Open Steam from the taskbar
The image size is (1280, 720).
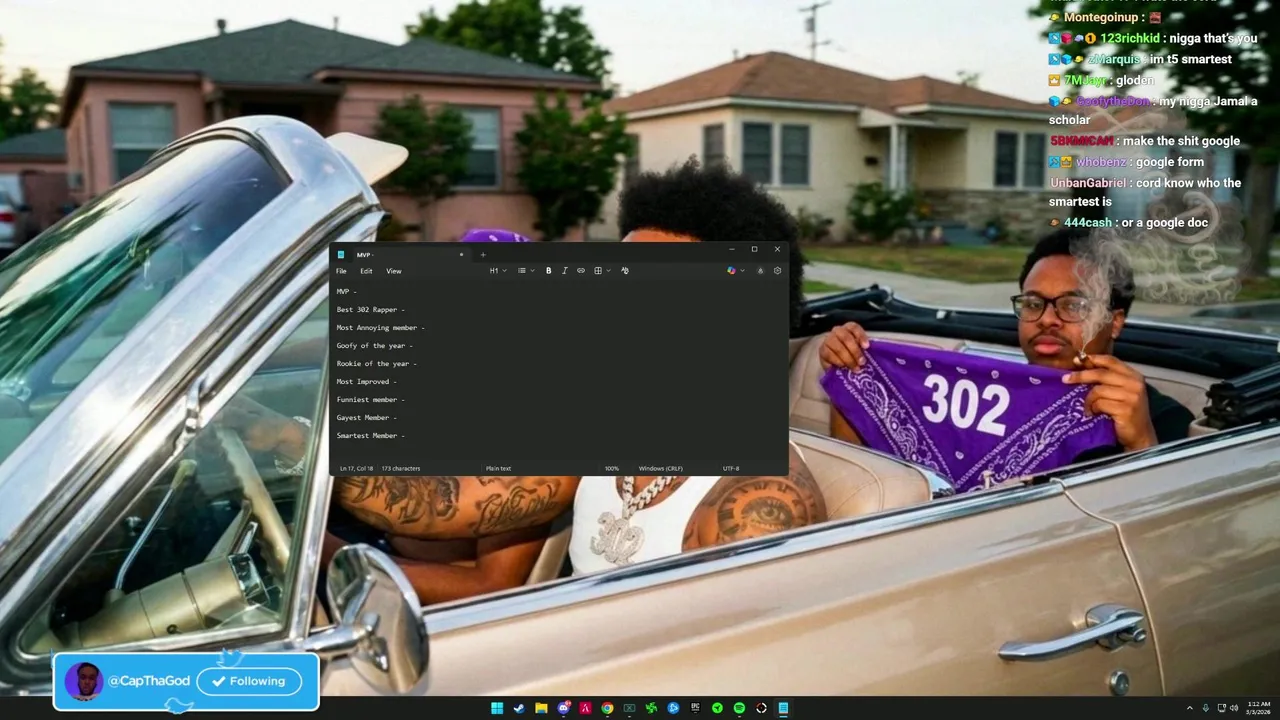(519, 708)
